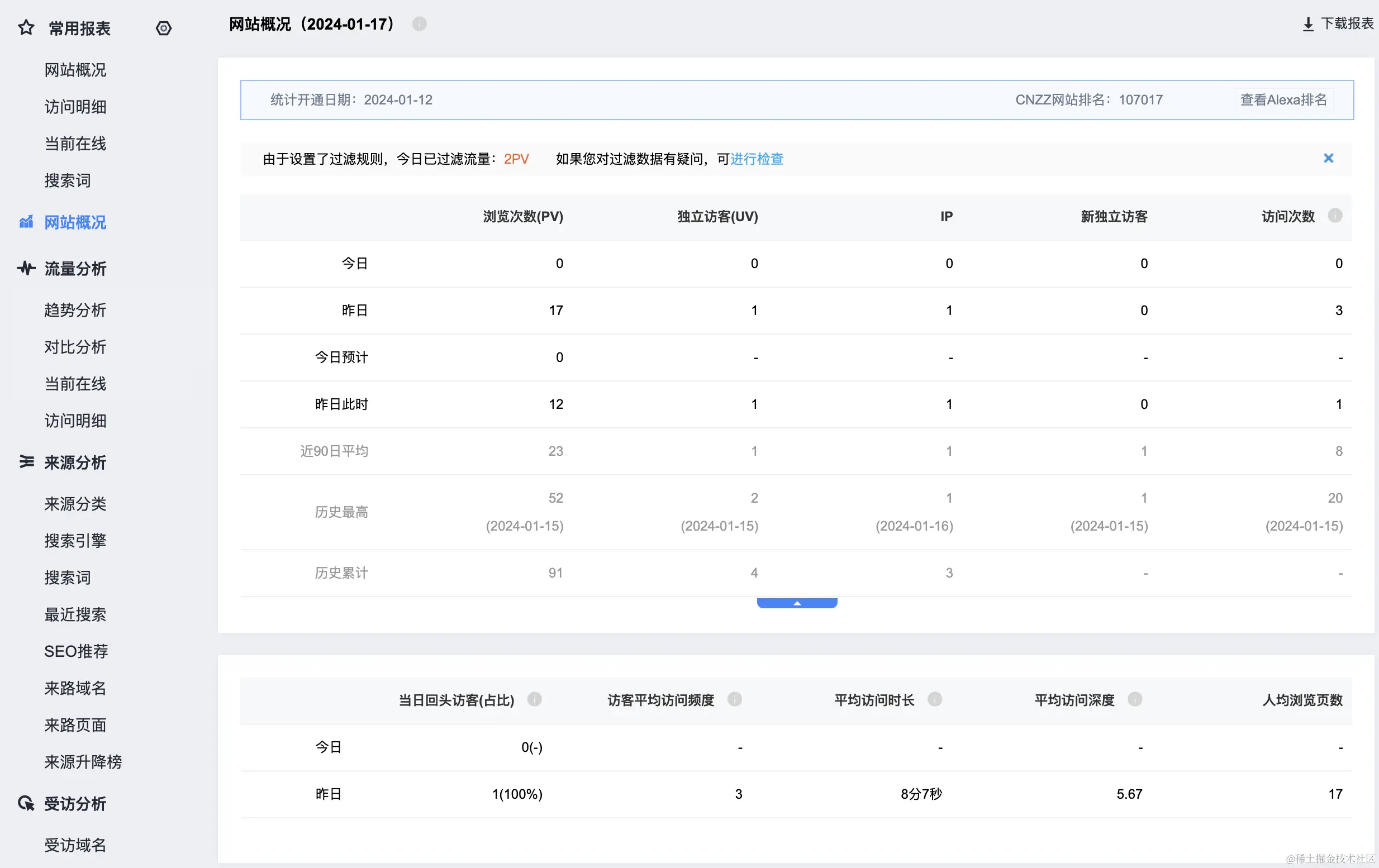Viewport: 1379px width, 868px height.
Task: Click 查看Alexa排名 button
Action: click(1283, 100)
